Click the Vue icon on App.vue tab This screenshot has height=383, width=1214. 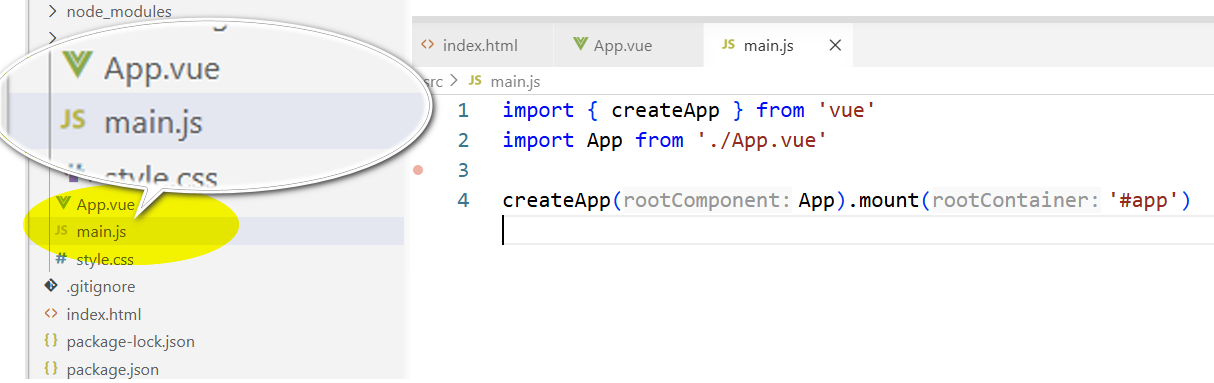[580, 46]
